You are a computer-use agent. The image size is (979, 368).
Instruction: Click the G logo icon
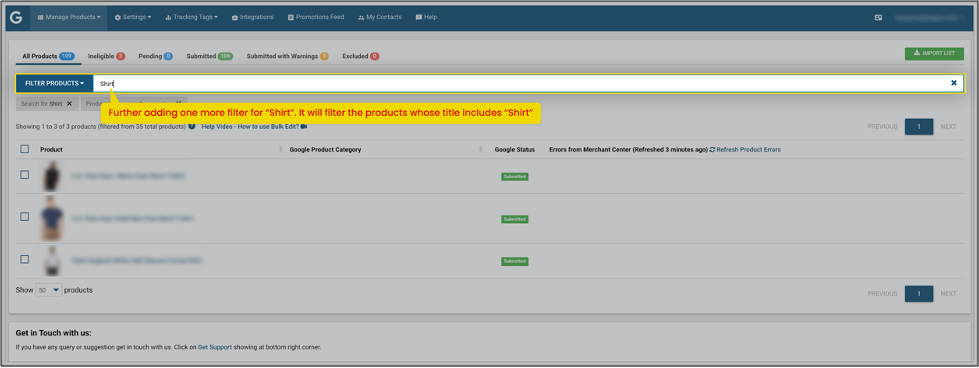(x=16, y=17)
